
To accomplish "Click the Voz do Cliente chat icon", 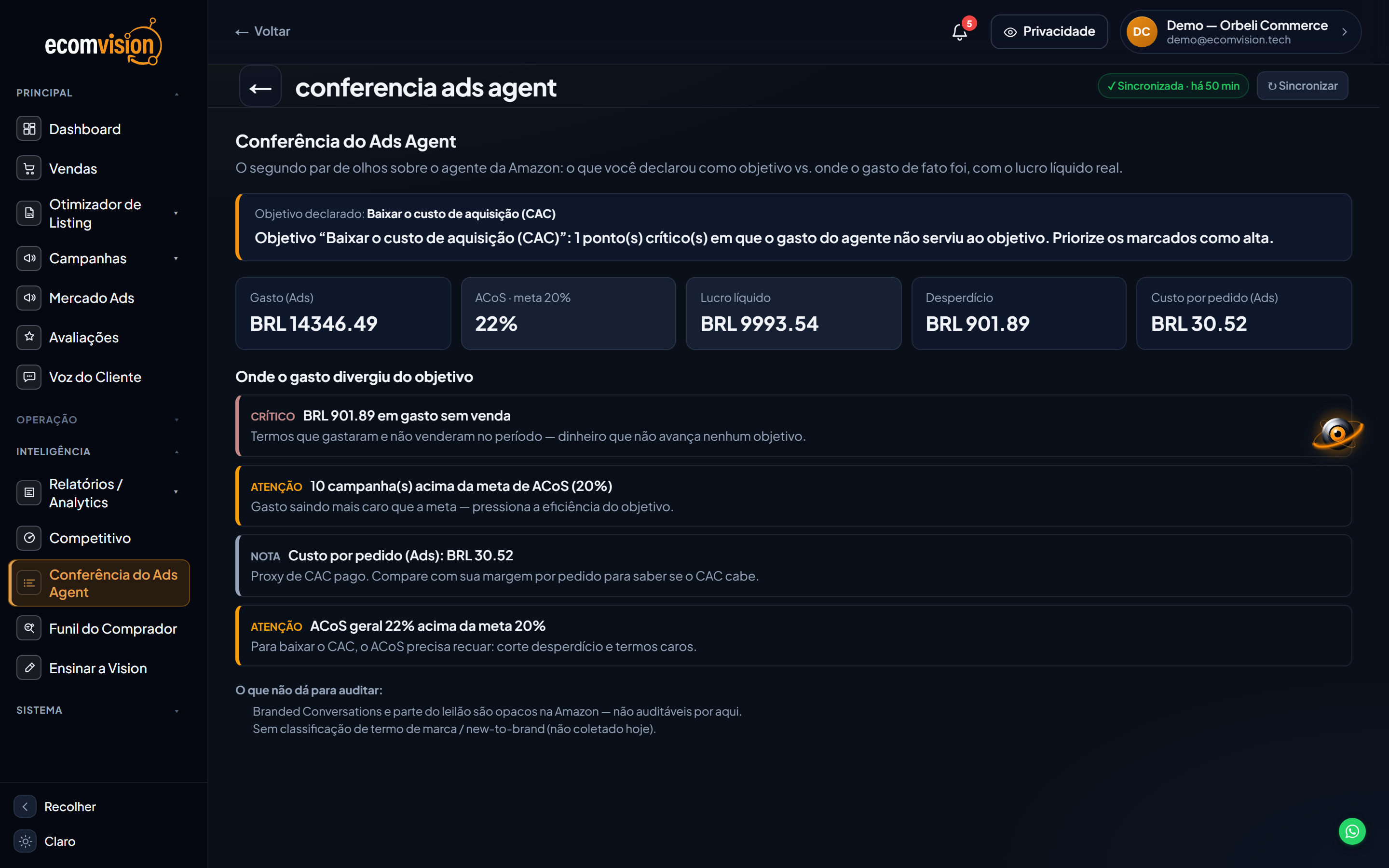I will (29, 377).
